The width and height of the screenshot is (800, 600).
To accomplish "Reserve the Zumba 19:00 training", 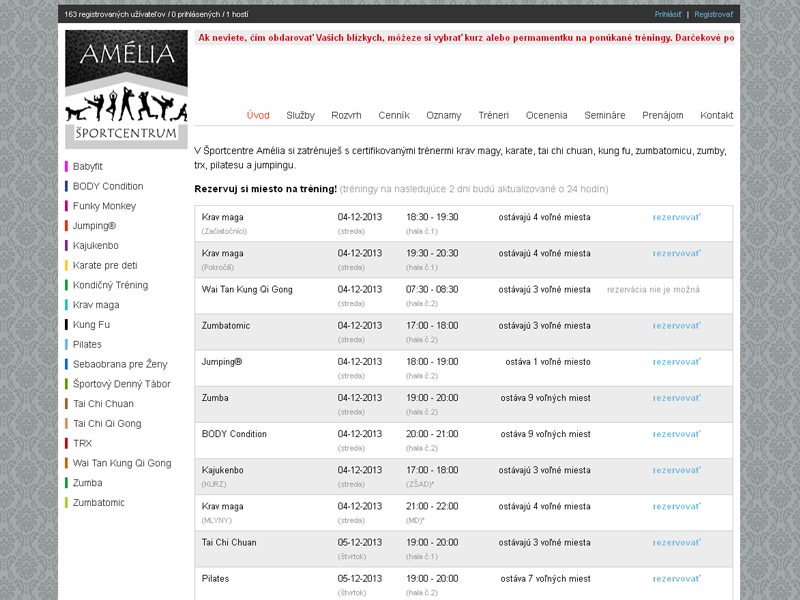I will coord(677,398).
